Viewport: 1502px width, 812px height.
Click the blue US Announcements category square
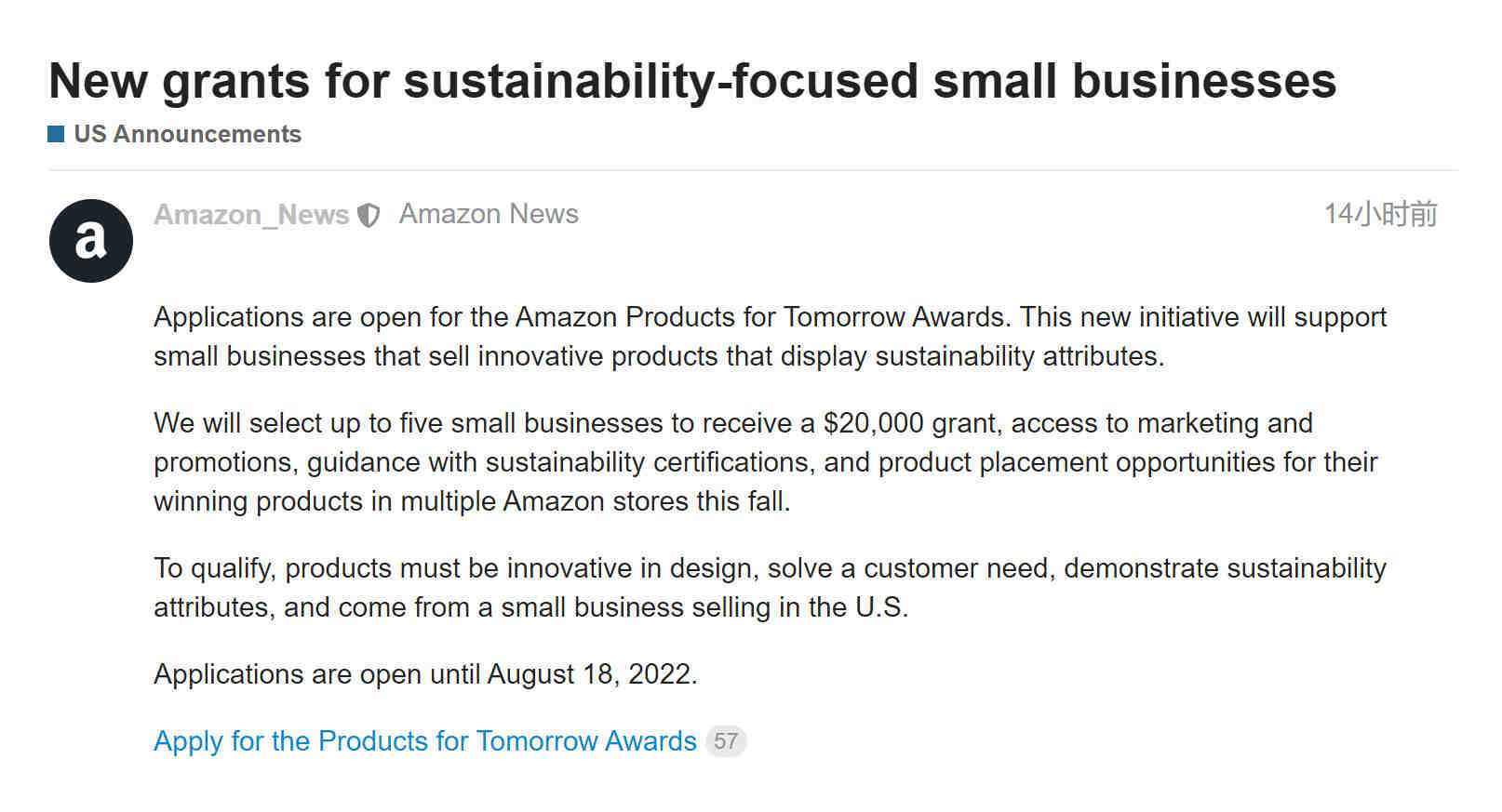tap(56, 134)
